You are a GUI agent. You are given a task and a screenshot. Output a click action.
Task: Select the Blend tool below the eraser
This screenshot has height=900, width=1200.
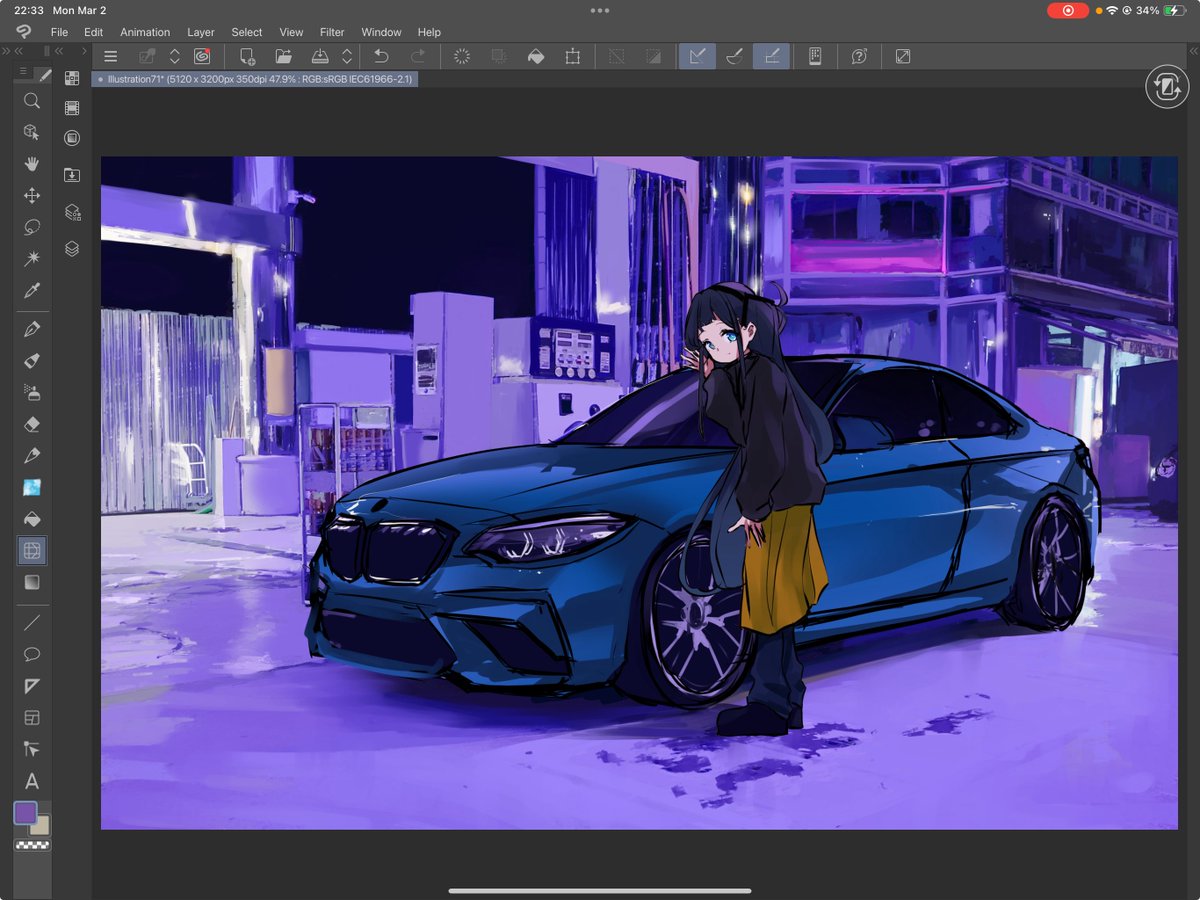pos(32,456)
